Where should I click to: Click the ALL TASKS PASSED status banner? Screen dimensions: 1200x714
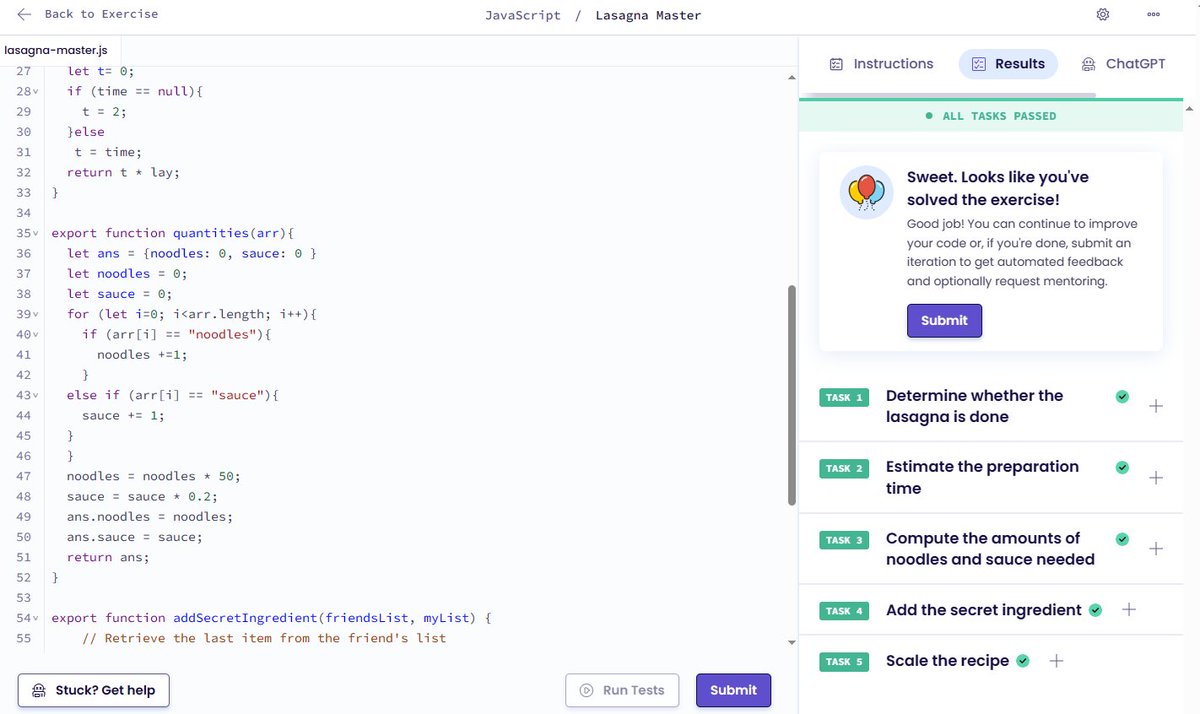990,116
